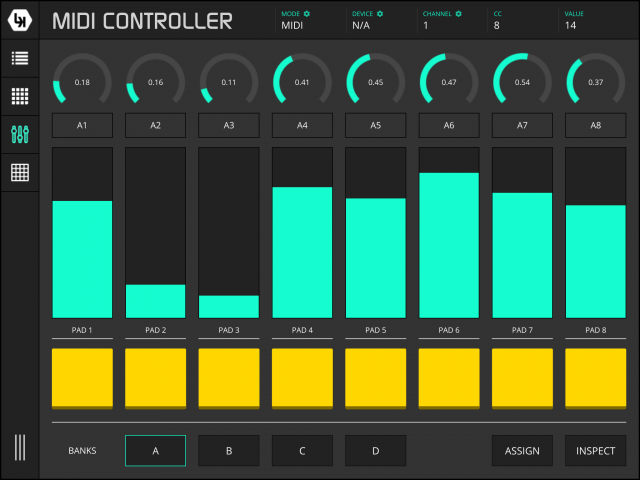This screenshot has height=480, width=640.
Task: Switch to bank D
Action: tap(376, 451)
